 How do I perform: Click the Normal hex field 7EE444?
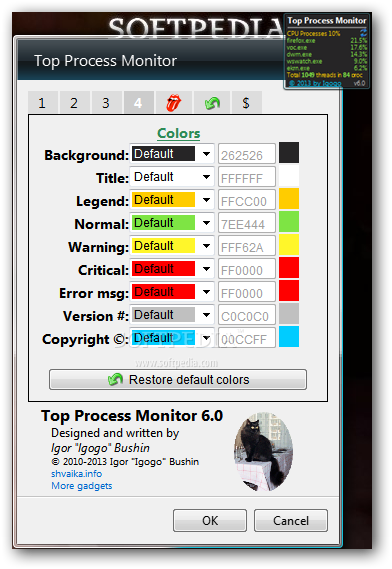point(247,223)
